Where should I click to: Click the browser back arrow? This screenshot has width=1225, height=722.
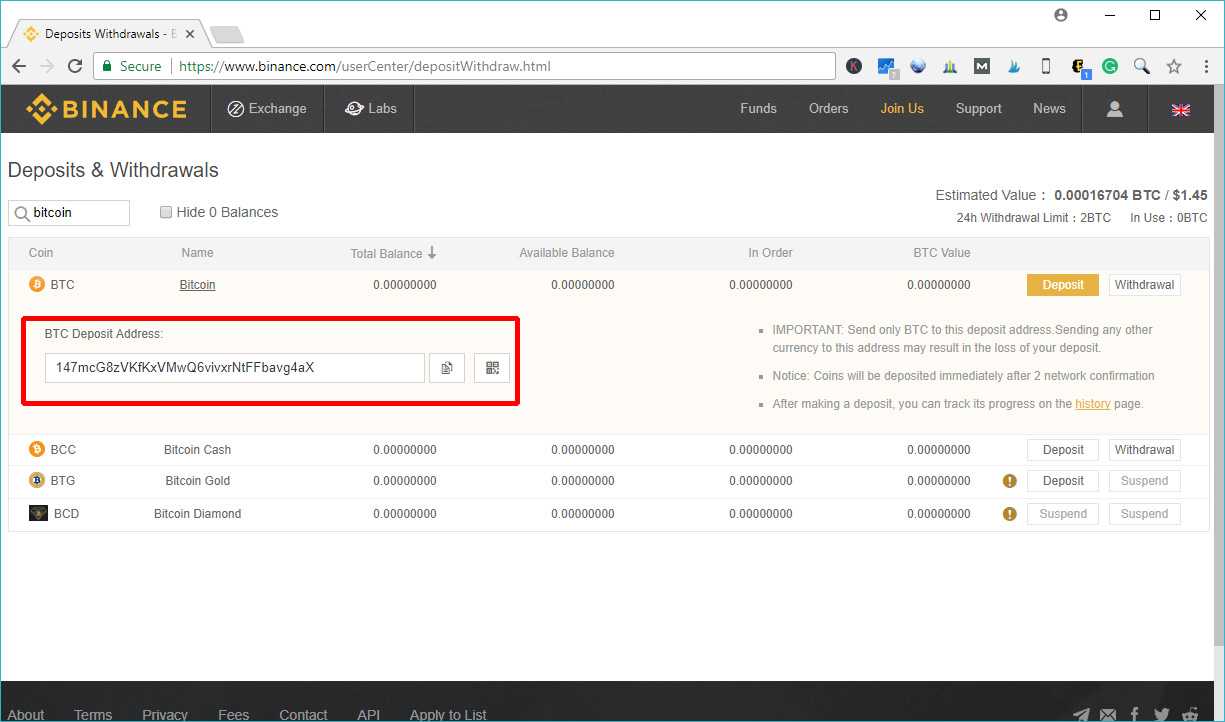[19, 66]
